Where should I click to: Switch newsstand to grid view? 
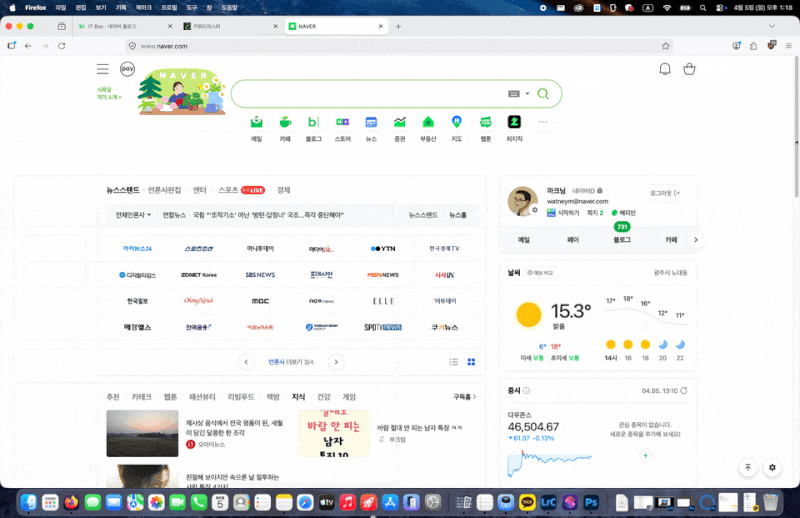pos(471,362)
